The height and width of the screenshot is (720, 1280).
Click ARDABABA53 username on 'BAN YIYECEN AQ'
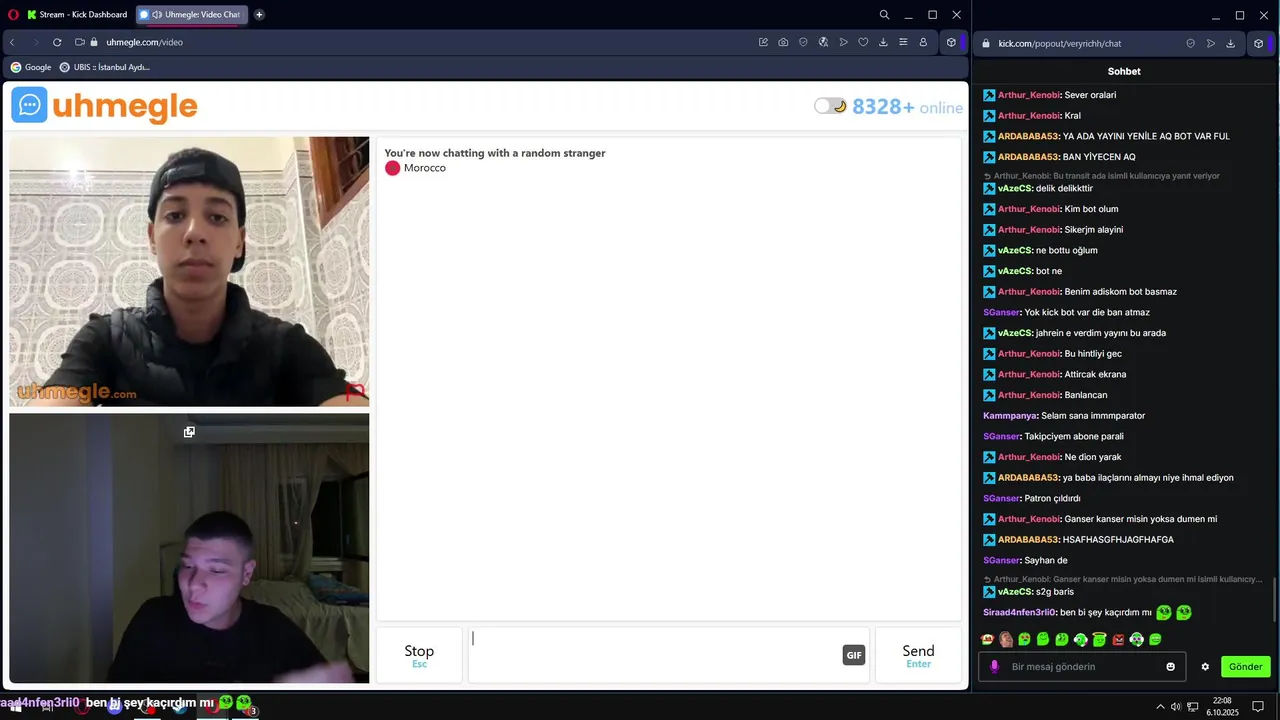tap(1028, 157)
